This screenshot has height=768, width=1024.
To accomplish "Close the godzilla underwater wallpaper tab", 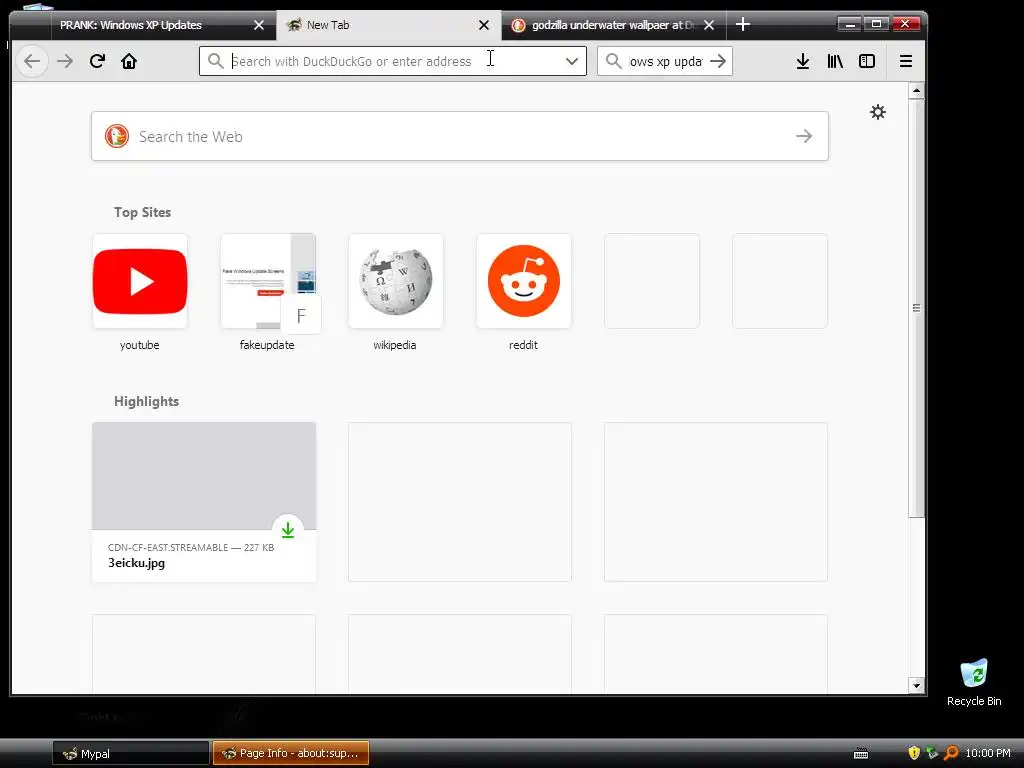I will point(709,25).
